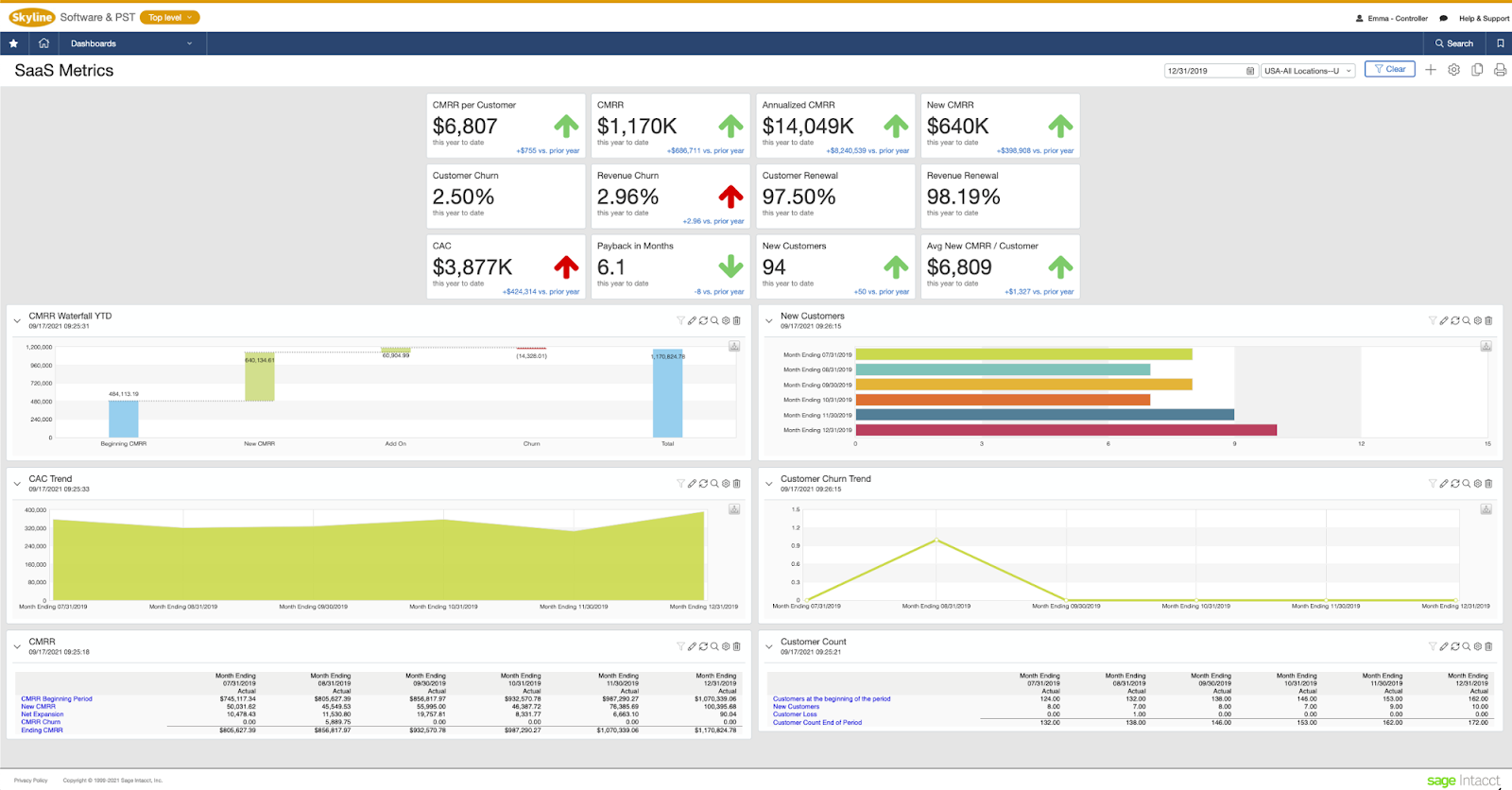Open the bookmark icon next to Search
Image resolution: width=1512 pixels, height=790 pixels.
pos(1500,43)
